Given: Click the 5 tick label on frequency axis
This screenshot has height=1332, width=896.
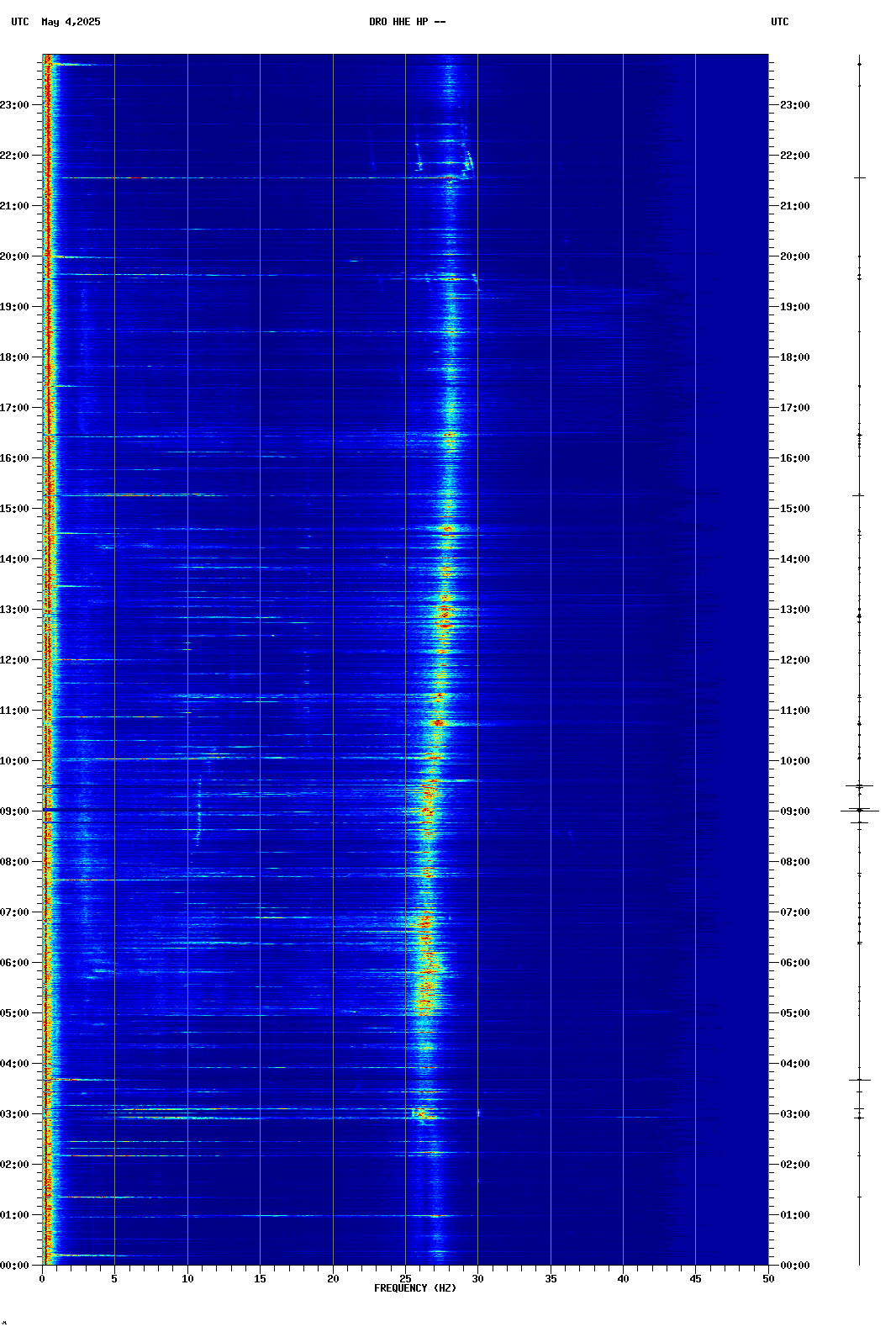Looking at the screenshot, I should point(114,1279).
